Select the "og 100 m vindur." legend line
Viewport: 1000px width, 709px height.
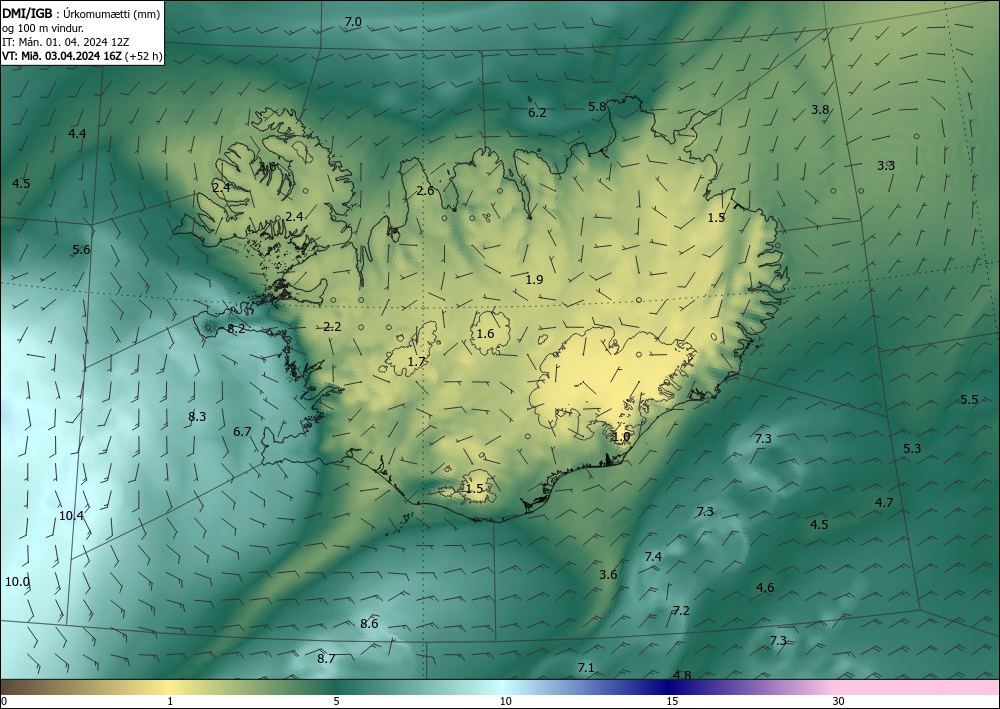[43, 28]
